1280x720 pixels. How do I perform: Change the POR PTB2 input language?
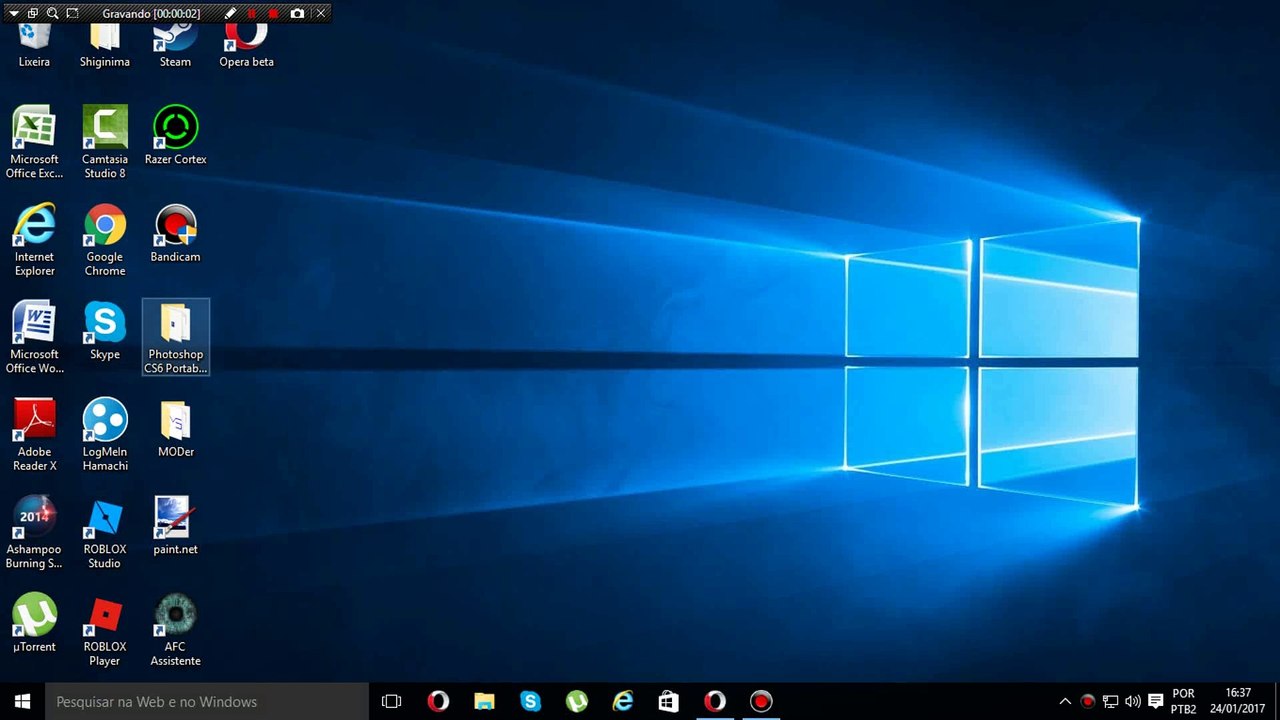point(1183,701)
